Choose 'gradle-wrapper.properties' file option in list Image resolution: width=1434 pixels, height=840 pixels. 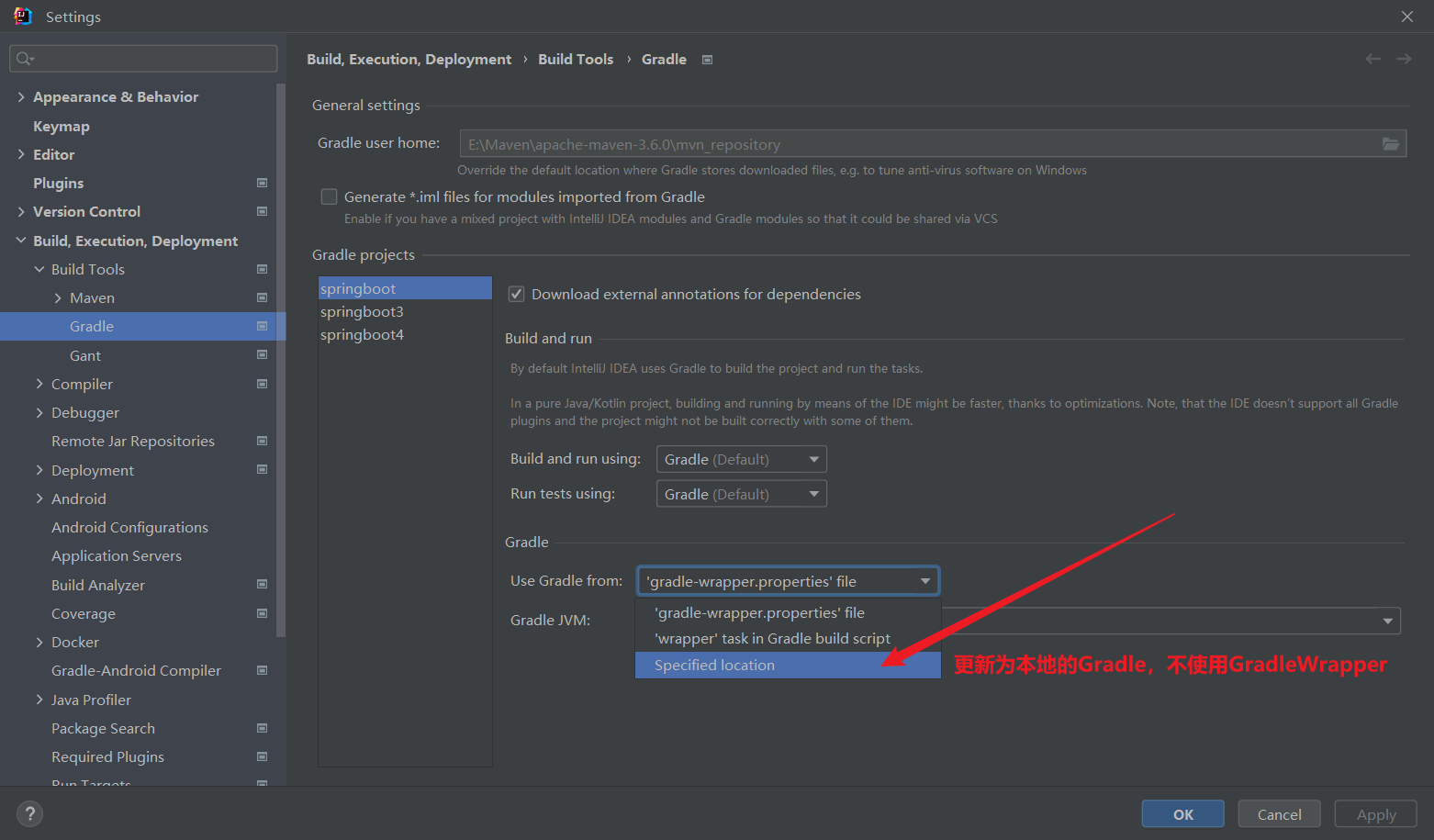[788, 612]
